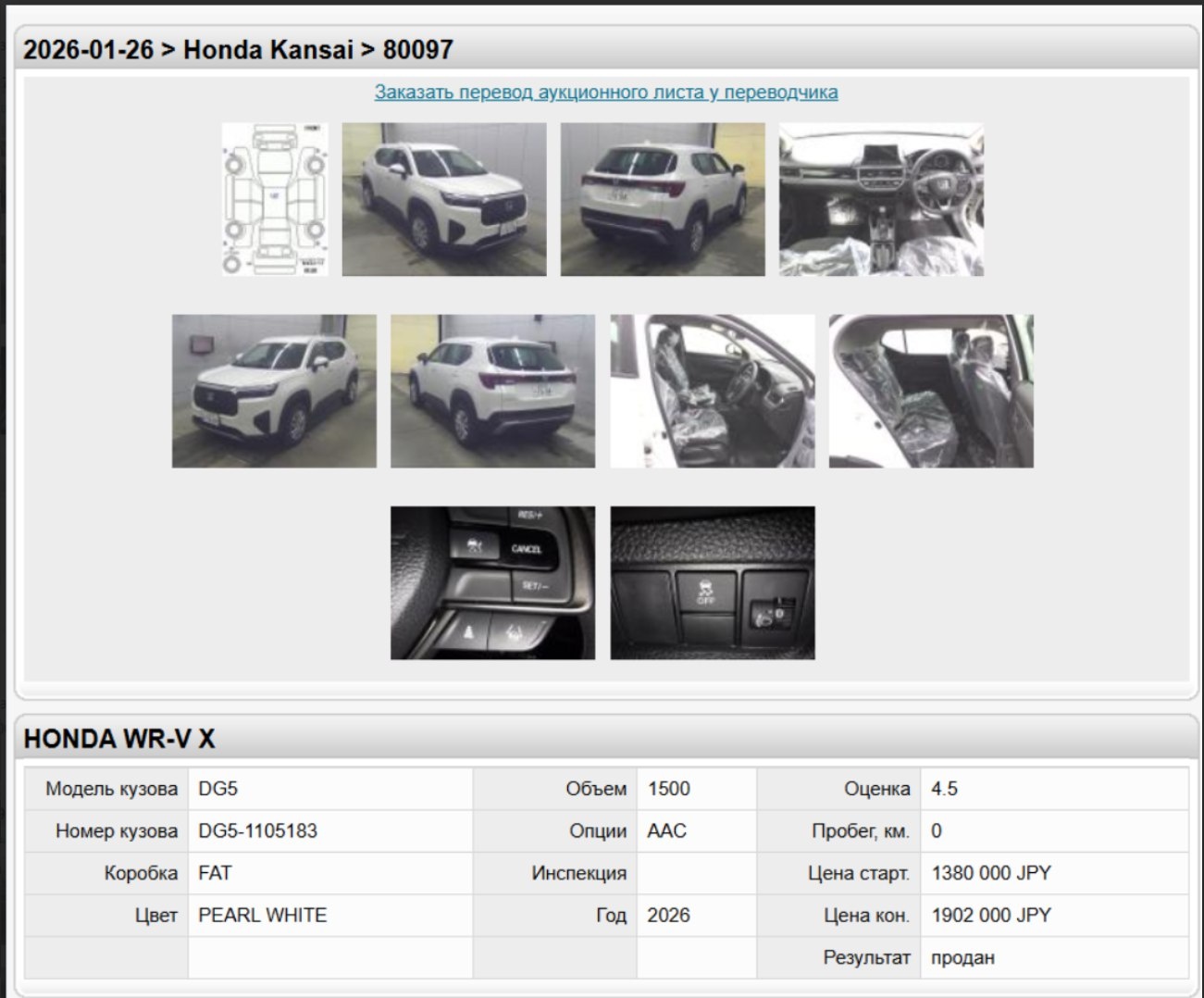Click the "продан" result value
1204x998 pixels.
point(962,958)
